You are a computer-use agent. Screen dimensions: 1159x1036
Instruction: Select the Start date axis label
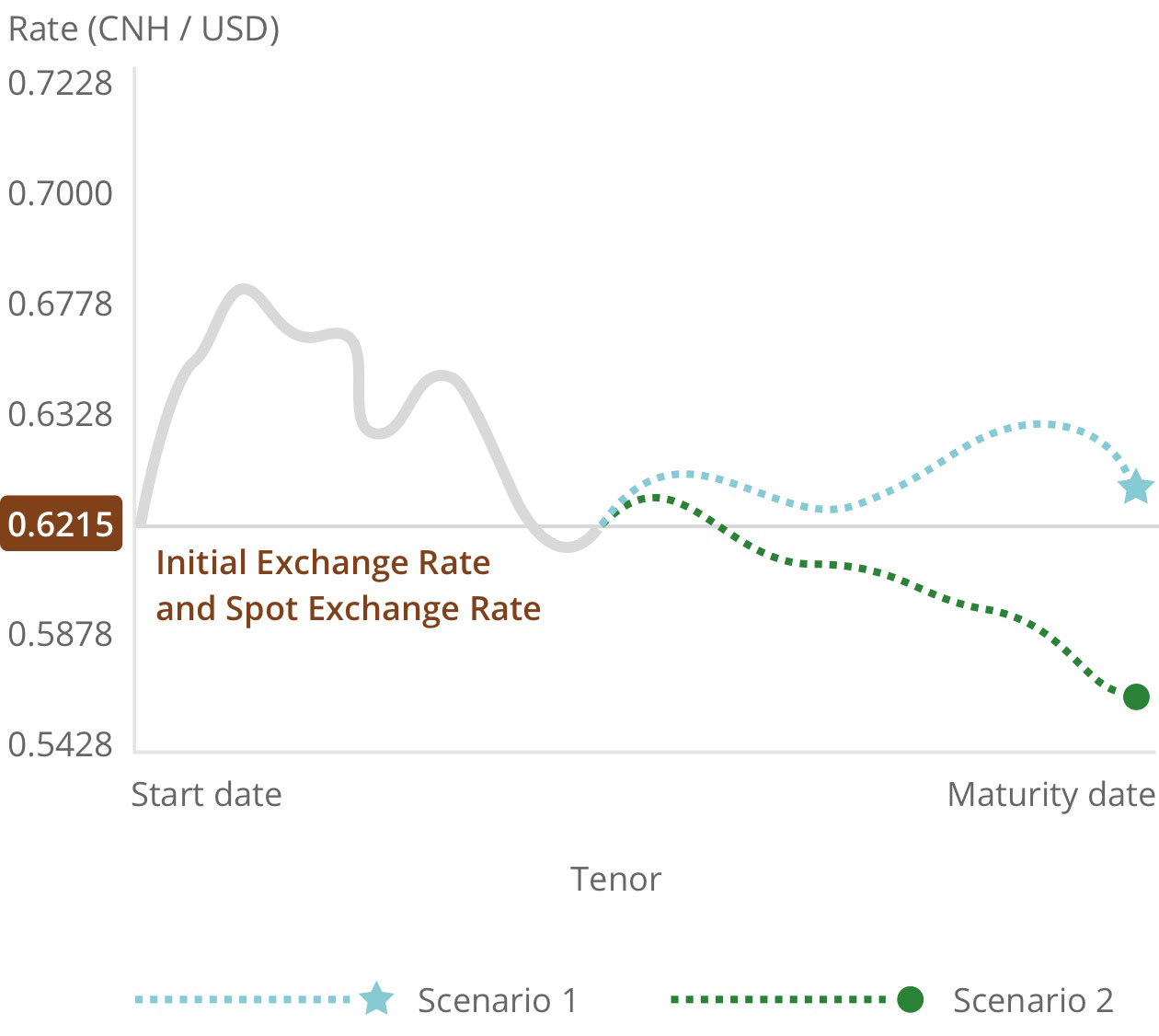pos(206,794)
